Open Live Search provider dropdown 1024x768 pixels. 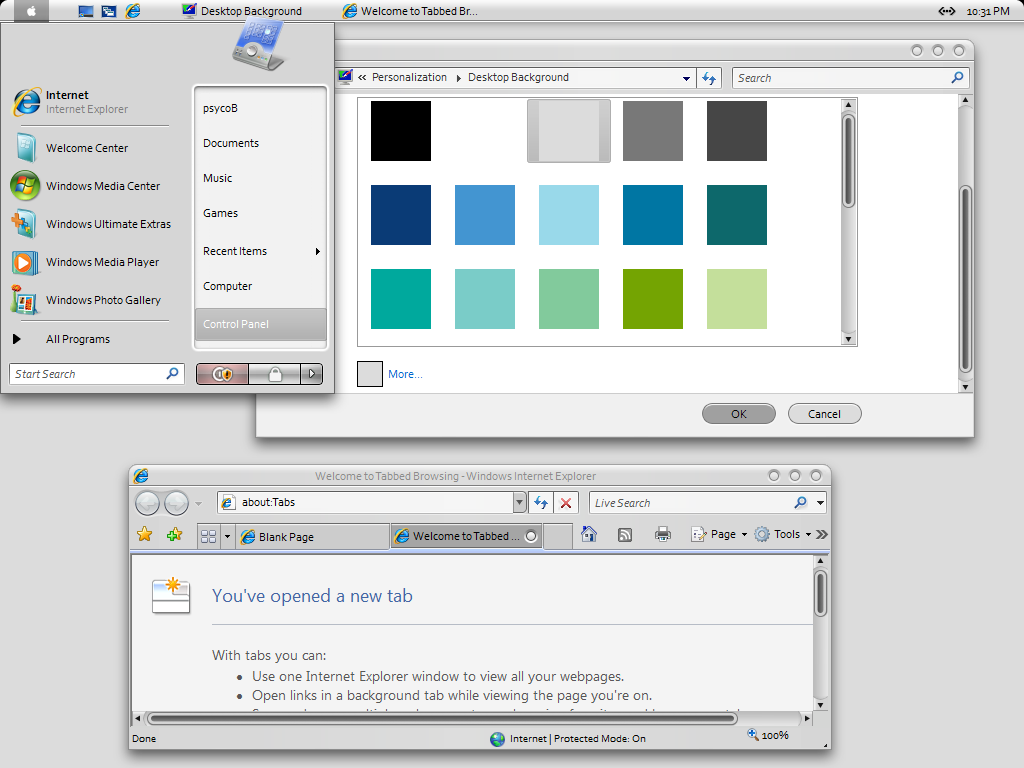[x=820, y=503]
